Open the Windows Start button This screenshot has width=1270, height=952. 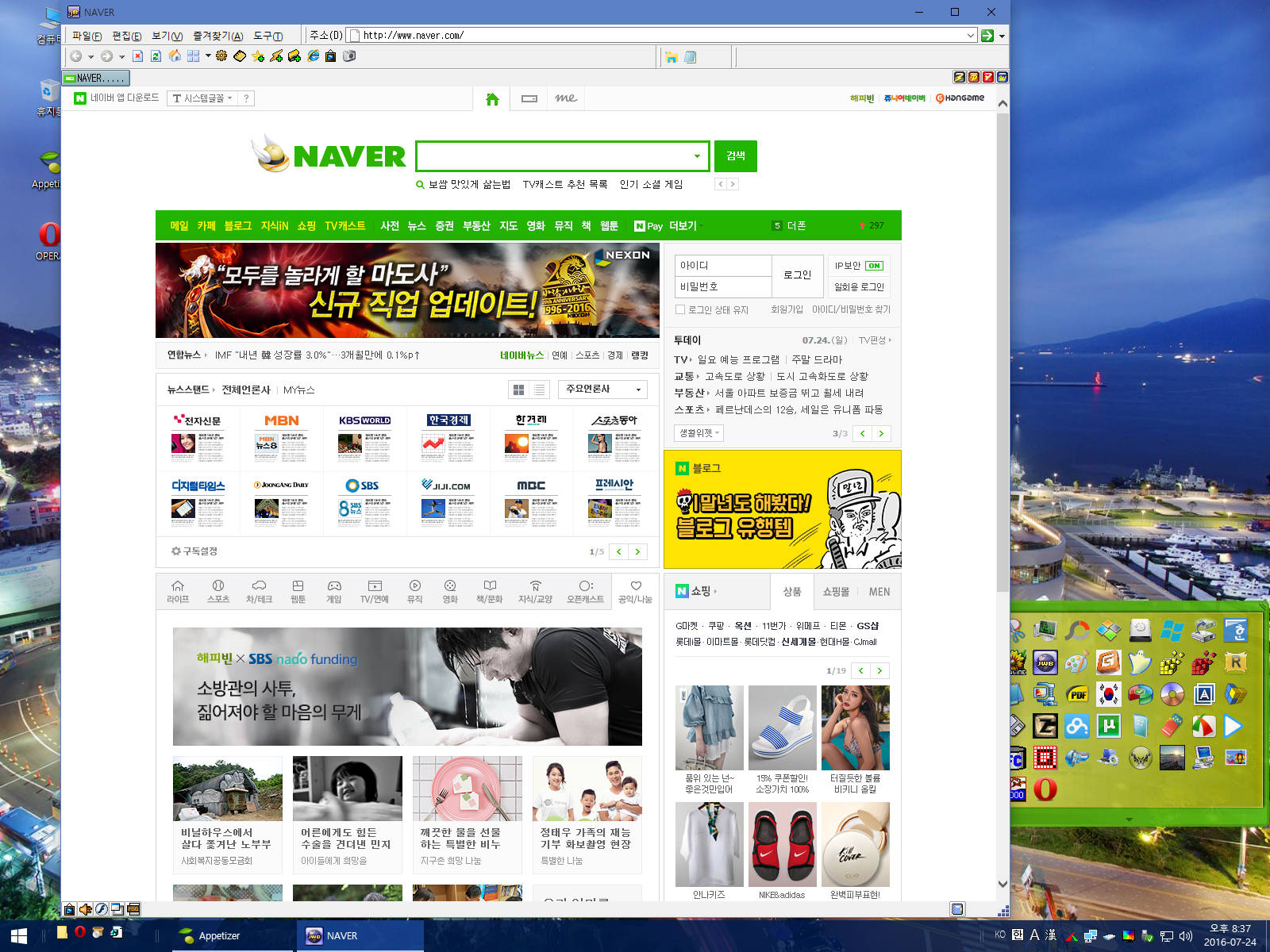click(x=19, y=936)
